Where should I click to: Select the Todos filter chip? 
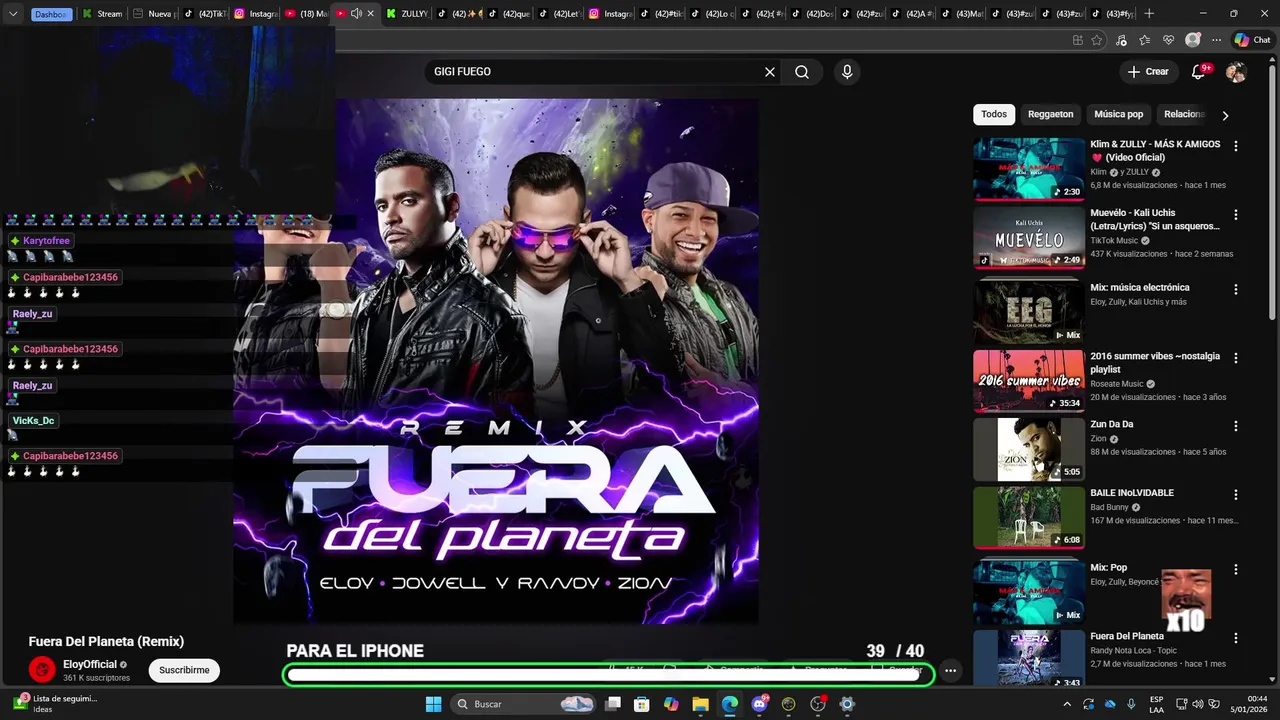(994, 114)
